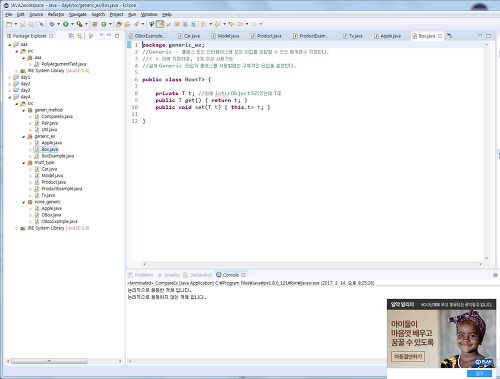
Task: Click the Run External Tools icon
Action: (79, 24)
